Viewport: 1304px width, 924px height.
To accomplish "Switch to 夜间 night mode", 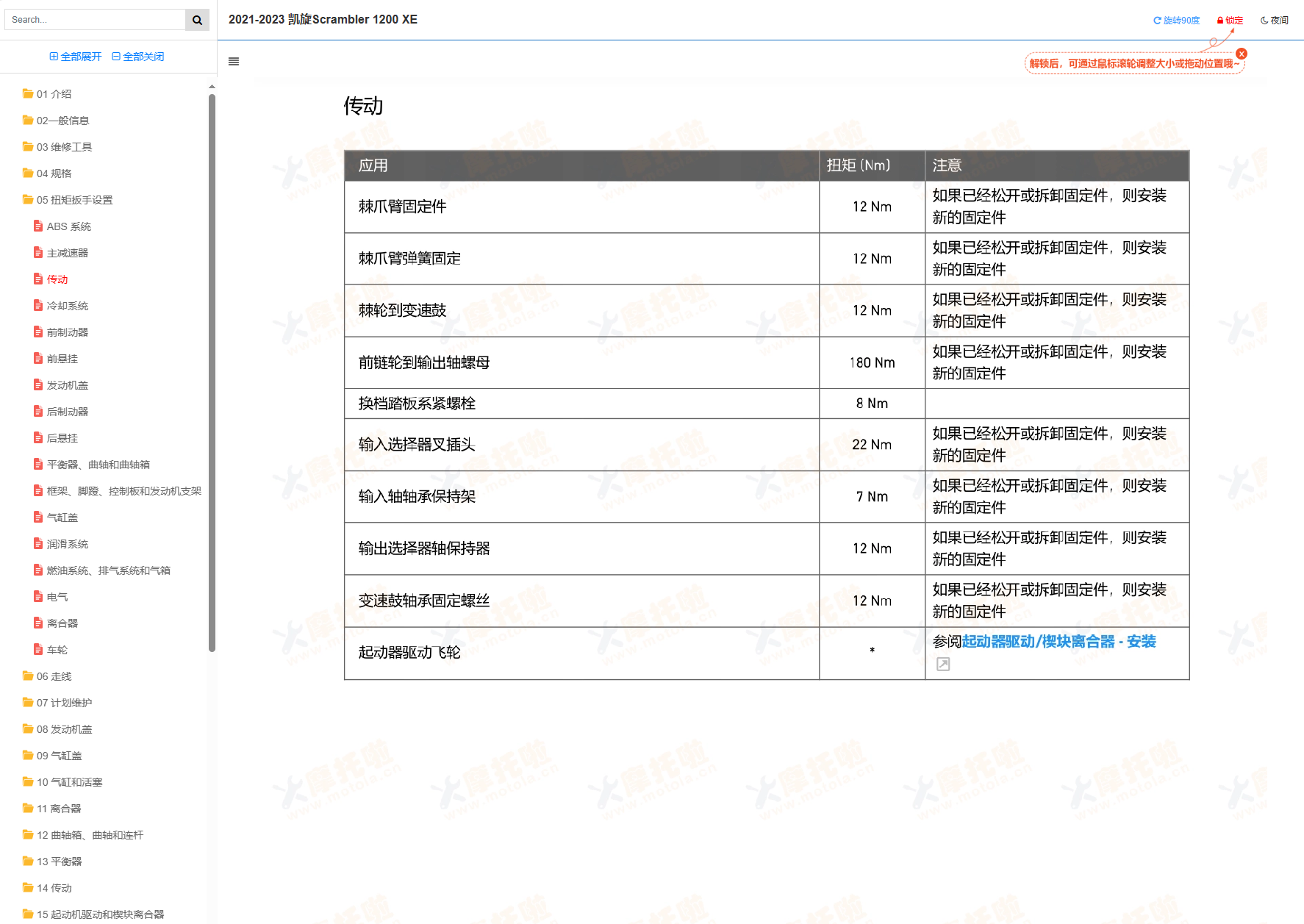I will pyautogui.click(x=1275, y=21).
